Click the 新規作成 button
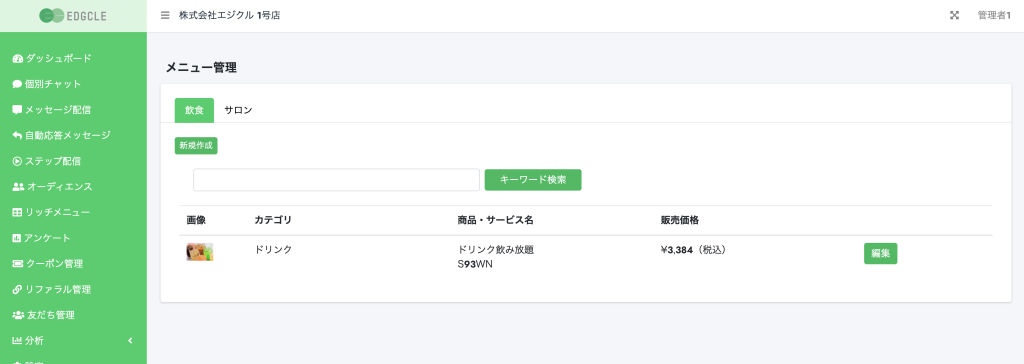The image size is (1024, 364). pyautogui.click(x=196, y=146)
